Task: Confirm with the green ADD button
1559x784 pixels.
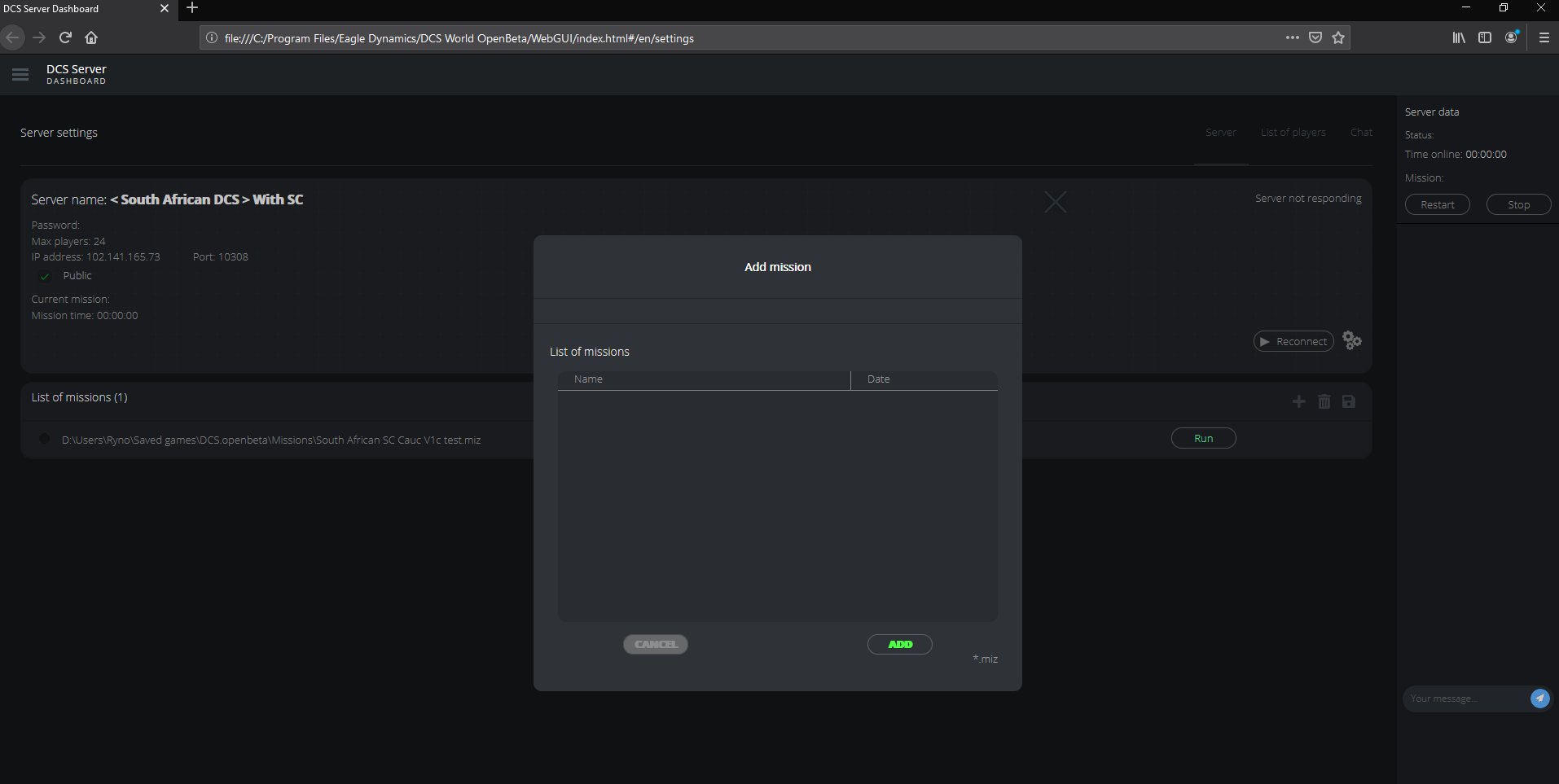Action: coord(900,644)
